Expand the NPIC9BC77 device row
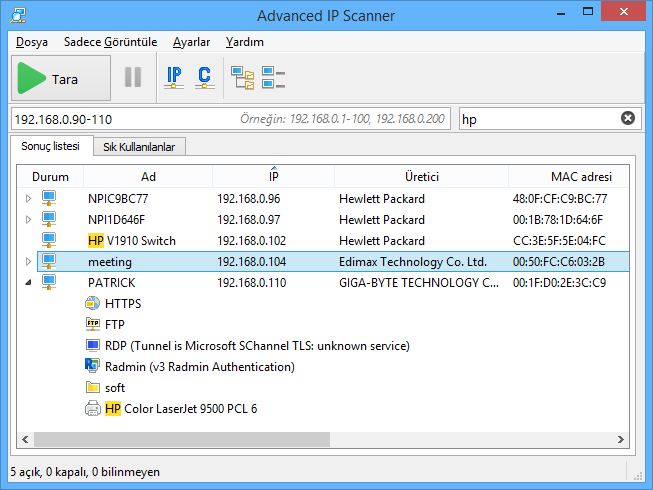 click(28, 199)
